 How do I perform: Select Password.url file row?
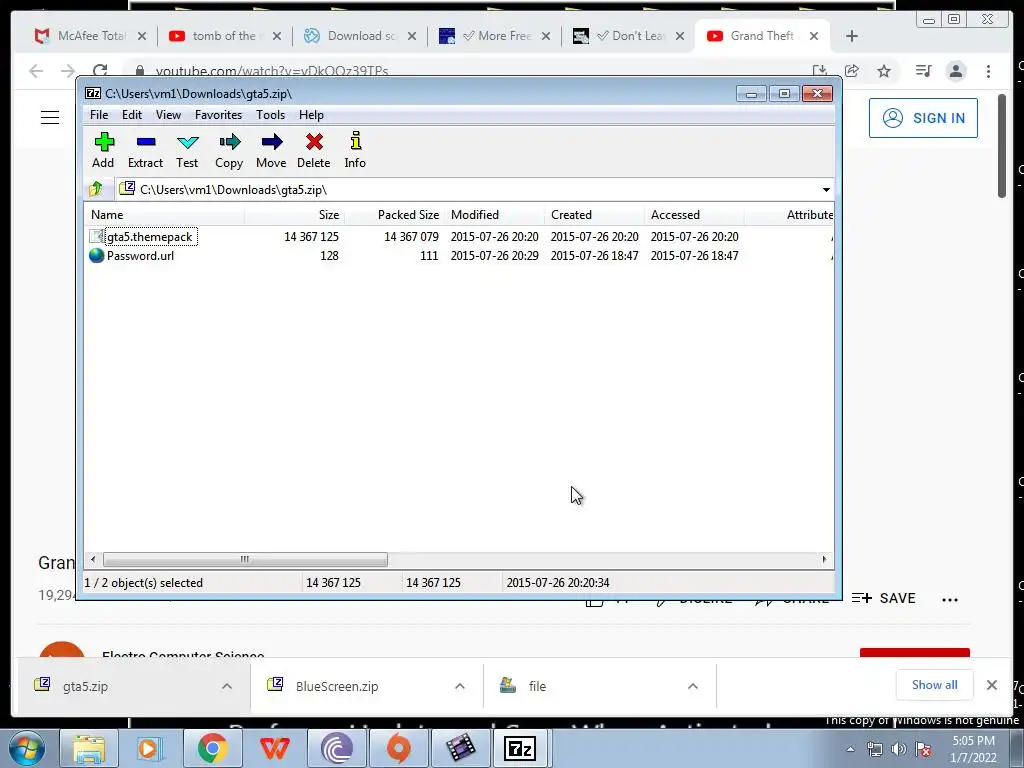point(460,256)
